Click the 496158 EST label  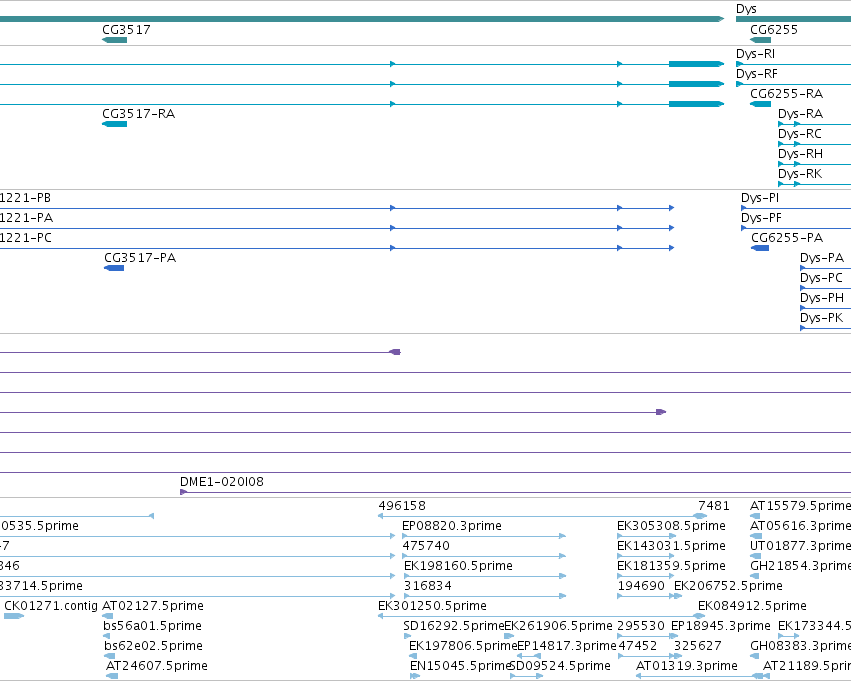click(x=402, y=506)
